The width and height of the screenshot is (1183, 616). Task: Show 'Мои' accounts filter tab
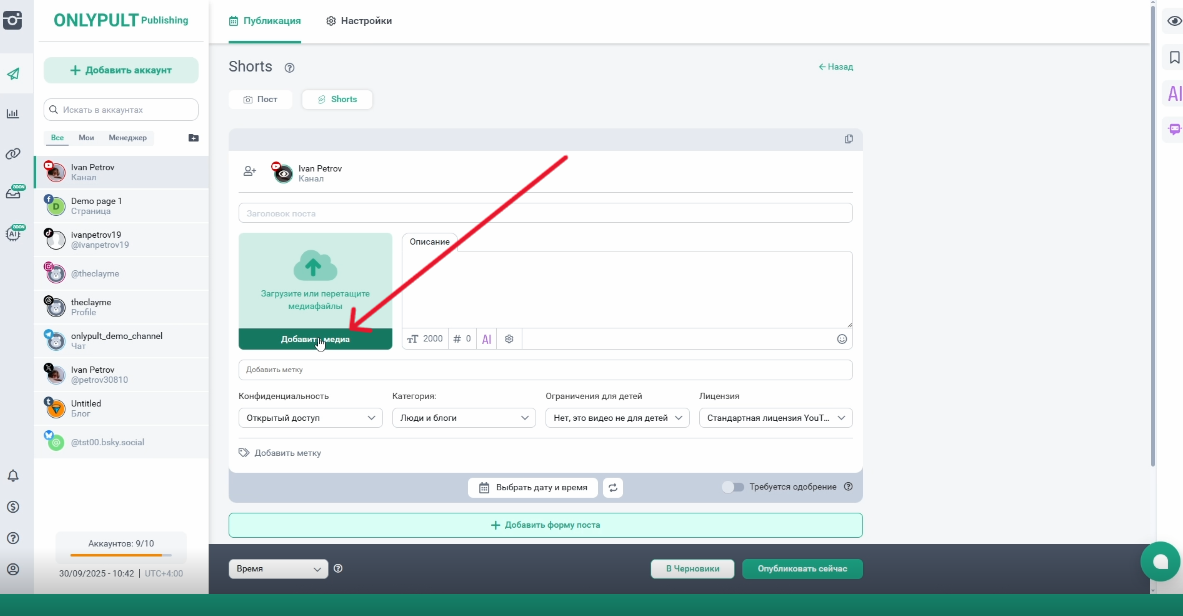[x=86, y=138]
